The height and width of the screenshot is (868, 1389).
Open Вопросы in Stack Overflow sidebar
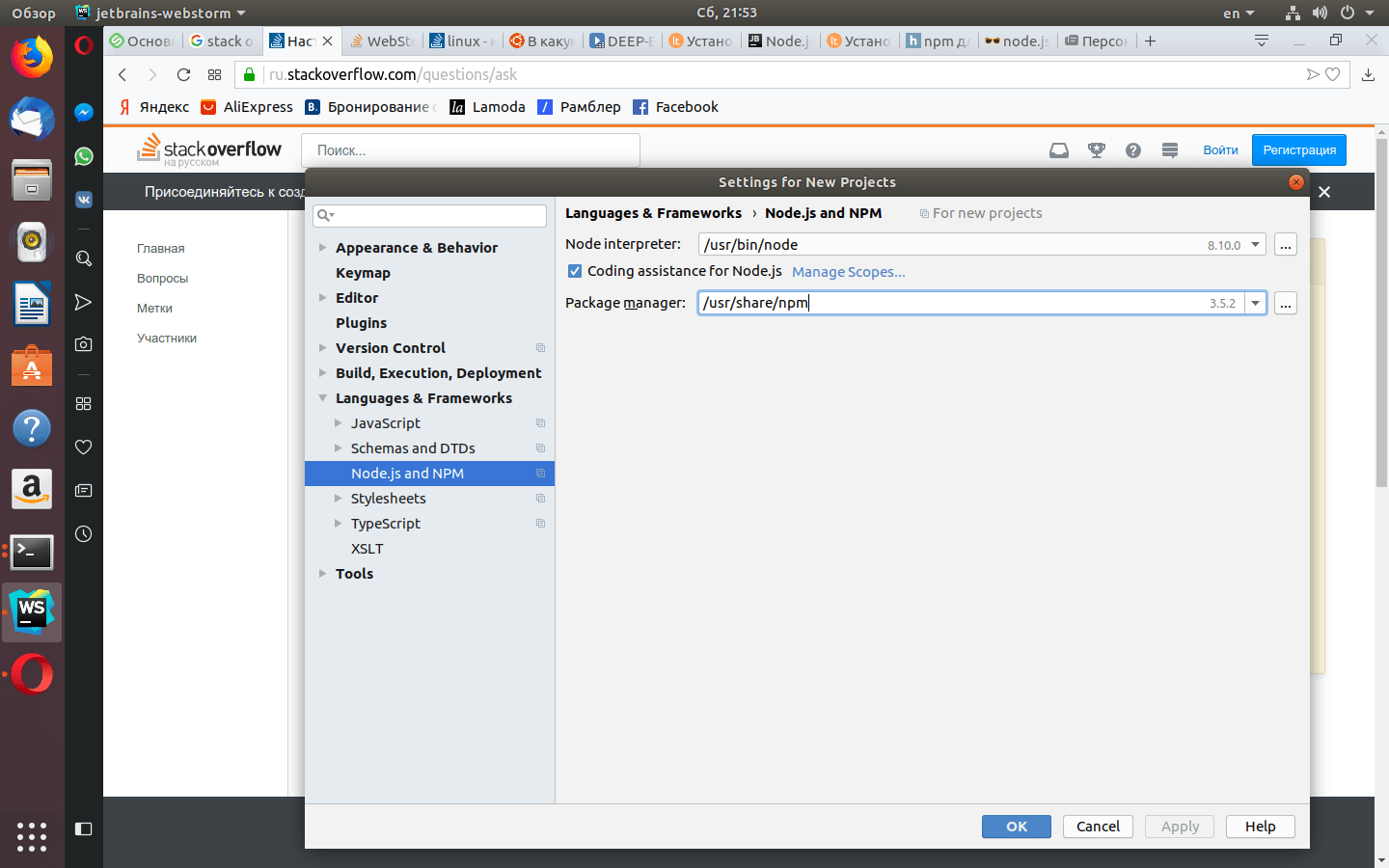click(162, 279)
